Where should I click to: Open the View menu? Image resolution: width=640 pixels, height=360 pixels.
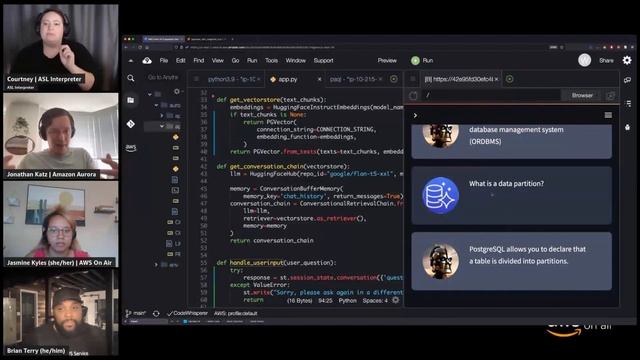218,60
